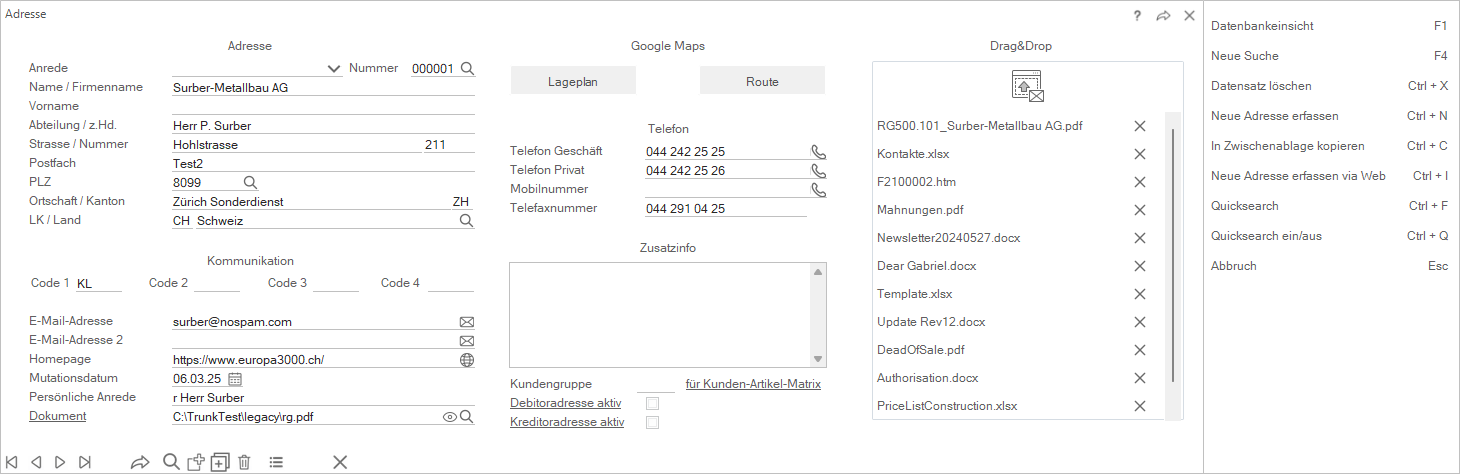This screenshot has width=1460, height=474.
Task: Remove Kontakte.xlsx with its X icon
Action: (x=1139, y=154)
